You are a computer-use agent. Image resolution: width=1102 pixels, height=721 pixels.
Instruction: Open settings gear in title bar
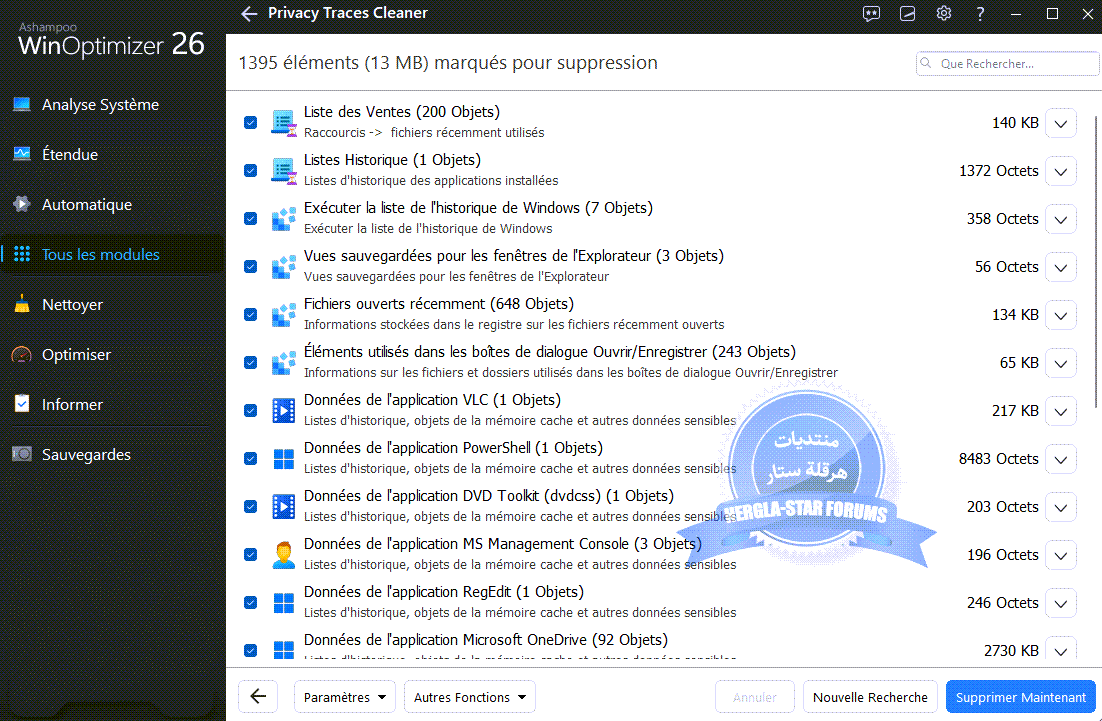point(943,13)
